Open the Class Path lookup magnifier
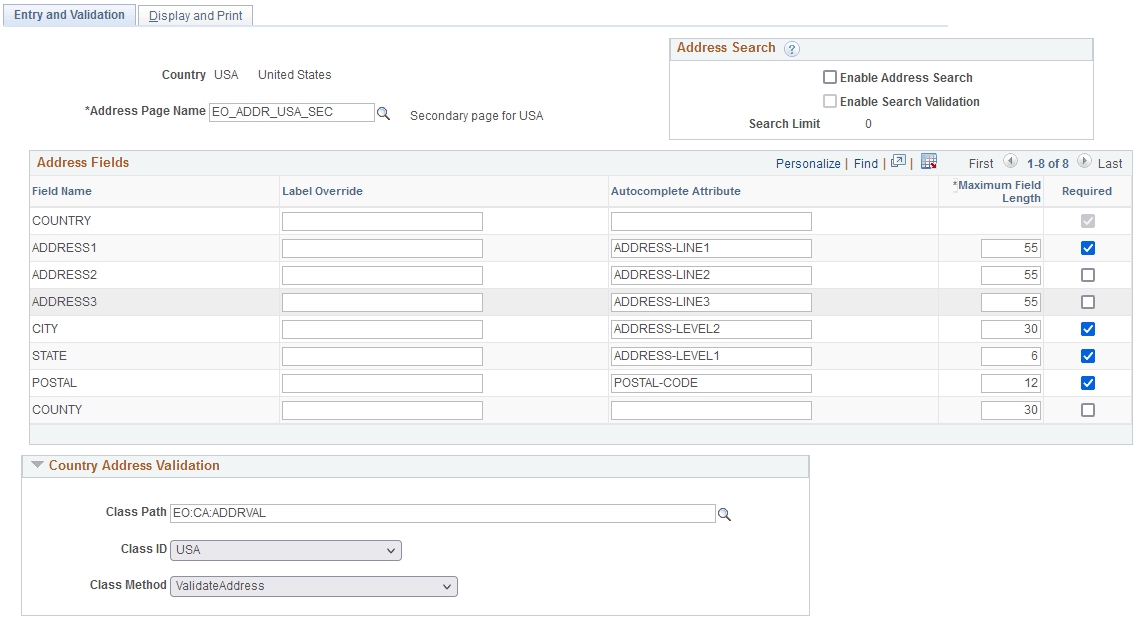 tap(724, 512)
